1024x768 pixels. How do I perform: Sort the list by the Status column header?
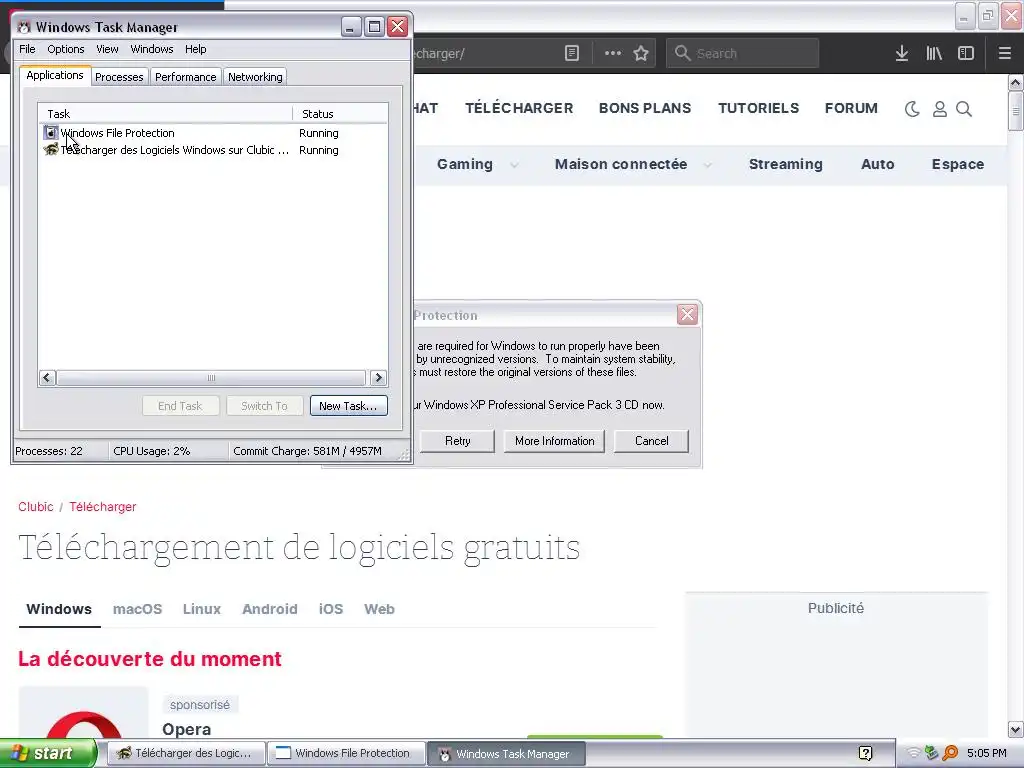click(x=340, y=114)
